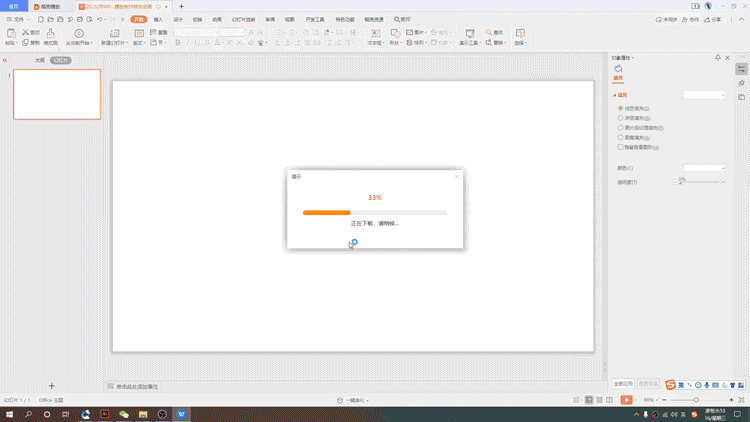The height and width of the screenshot is (422, 750).
Task: Switch to Reading view
Action: [609, 400]
